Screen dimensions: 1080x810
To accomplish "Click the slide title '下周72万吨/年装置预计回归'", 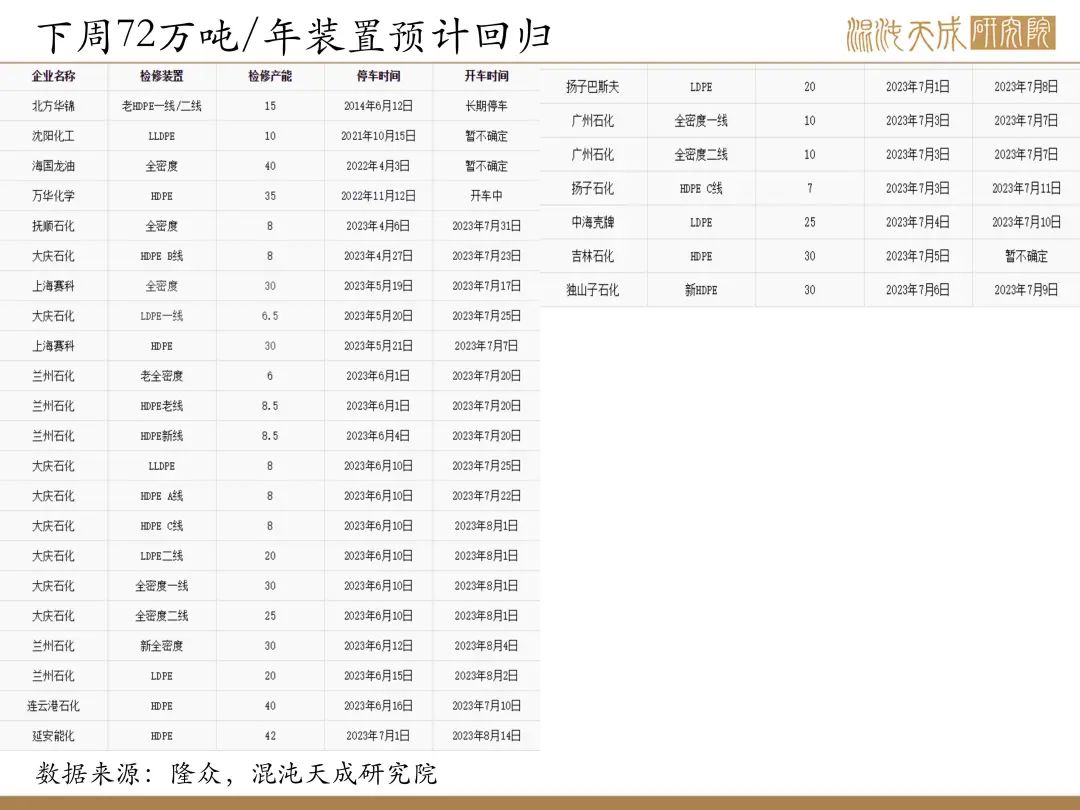I will point(294,36).
